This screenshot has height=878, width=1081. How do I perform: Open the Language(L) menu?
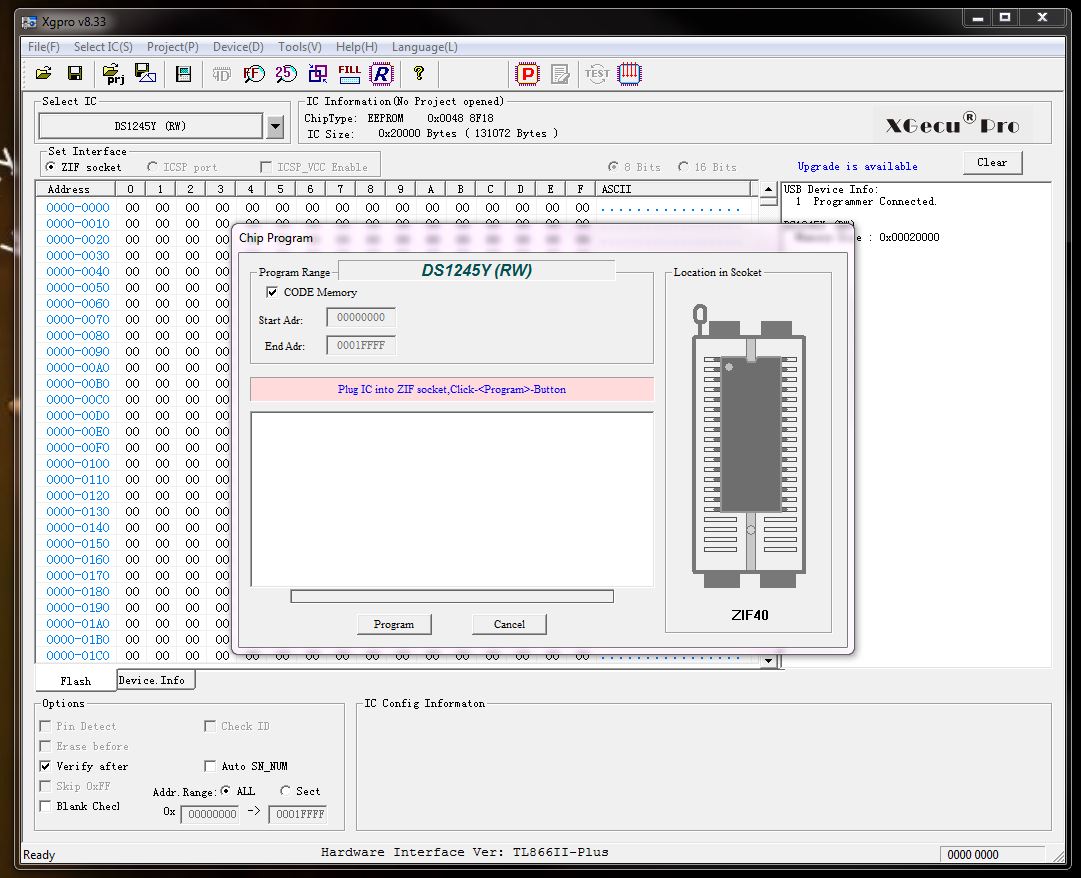click(x=425, y=47)
